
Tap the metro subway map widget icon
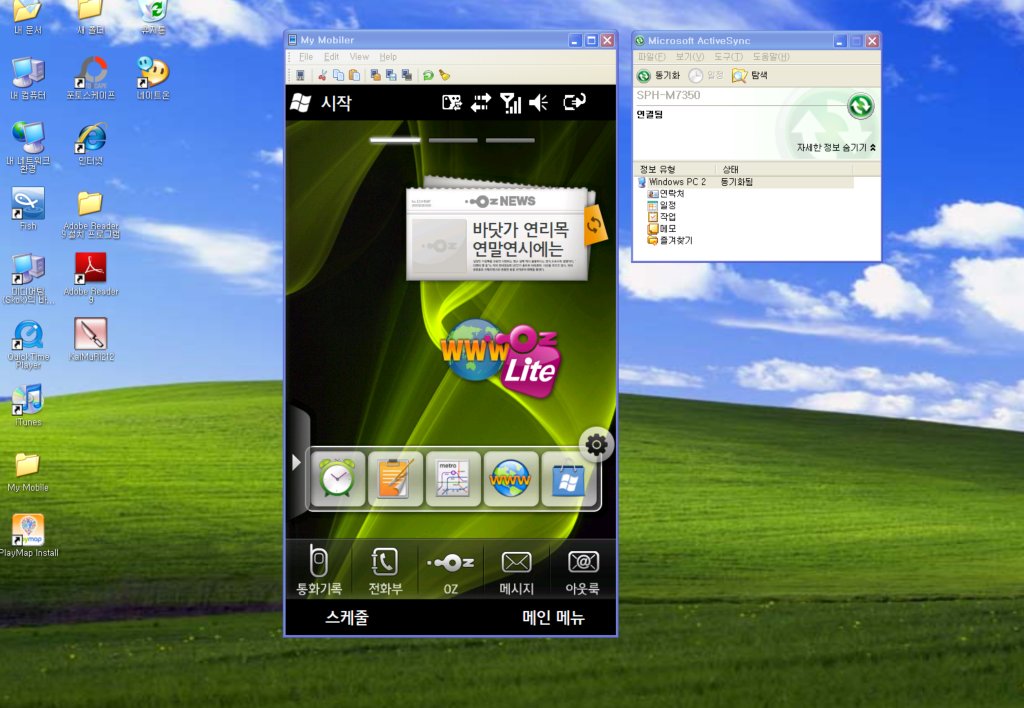(x=453, y=479)
